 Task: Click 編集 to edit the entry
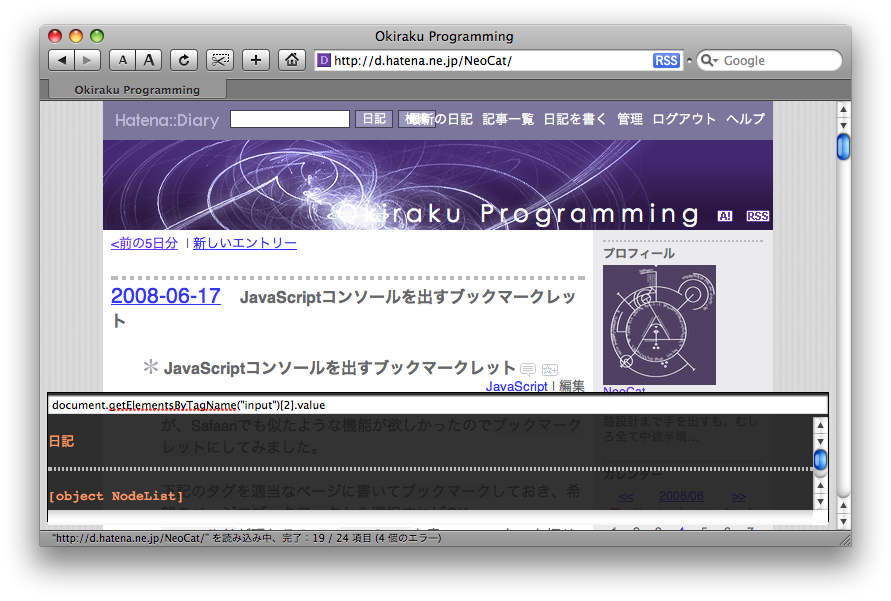(x=570, y=386)
